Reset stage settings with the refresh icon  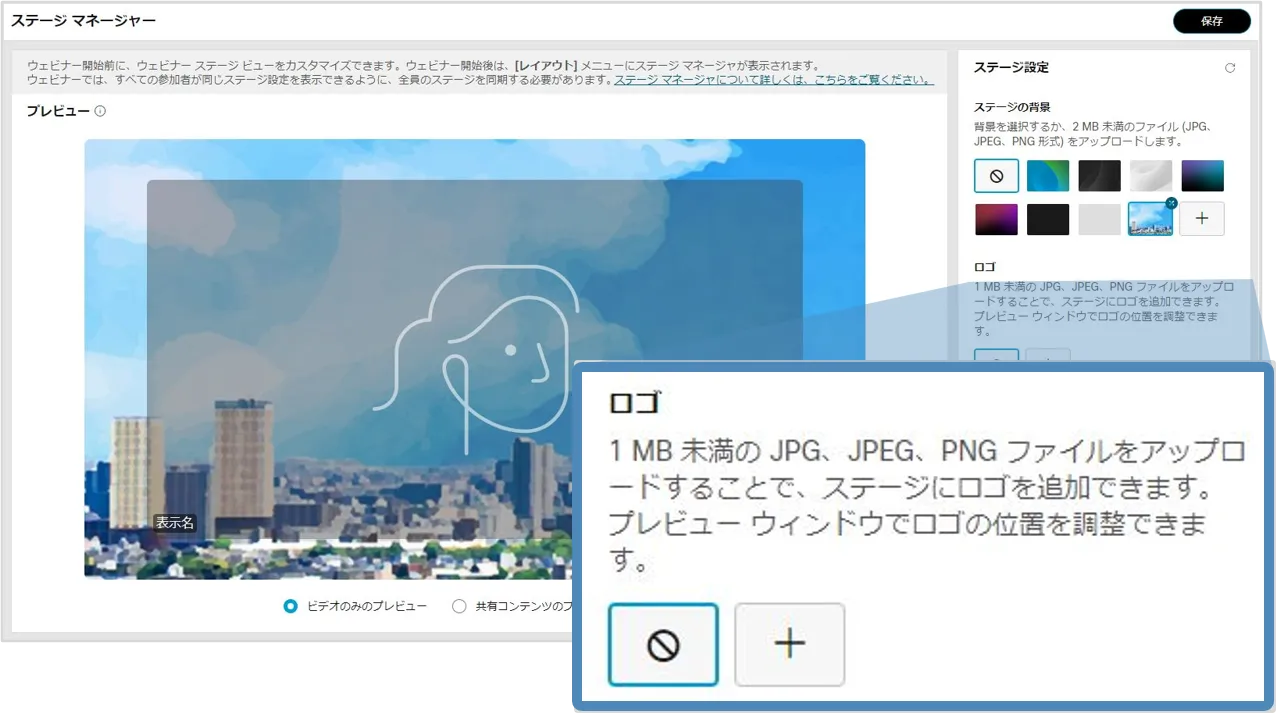click(x=1229, y=68)
